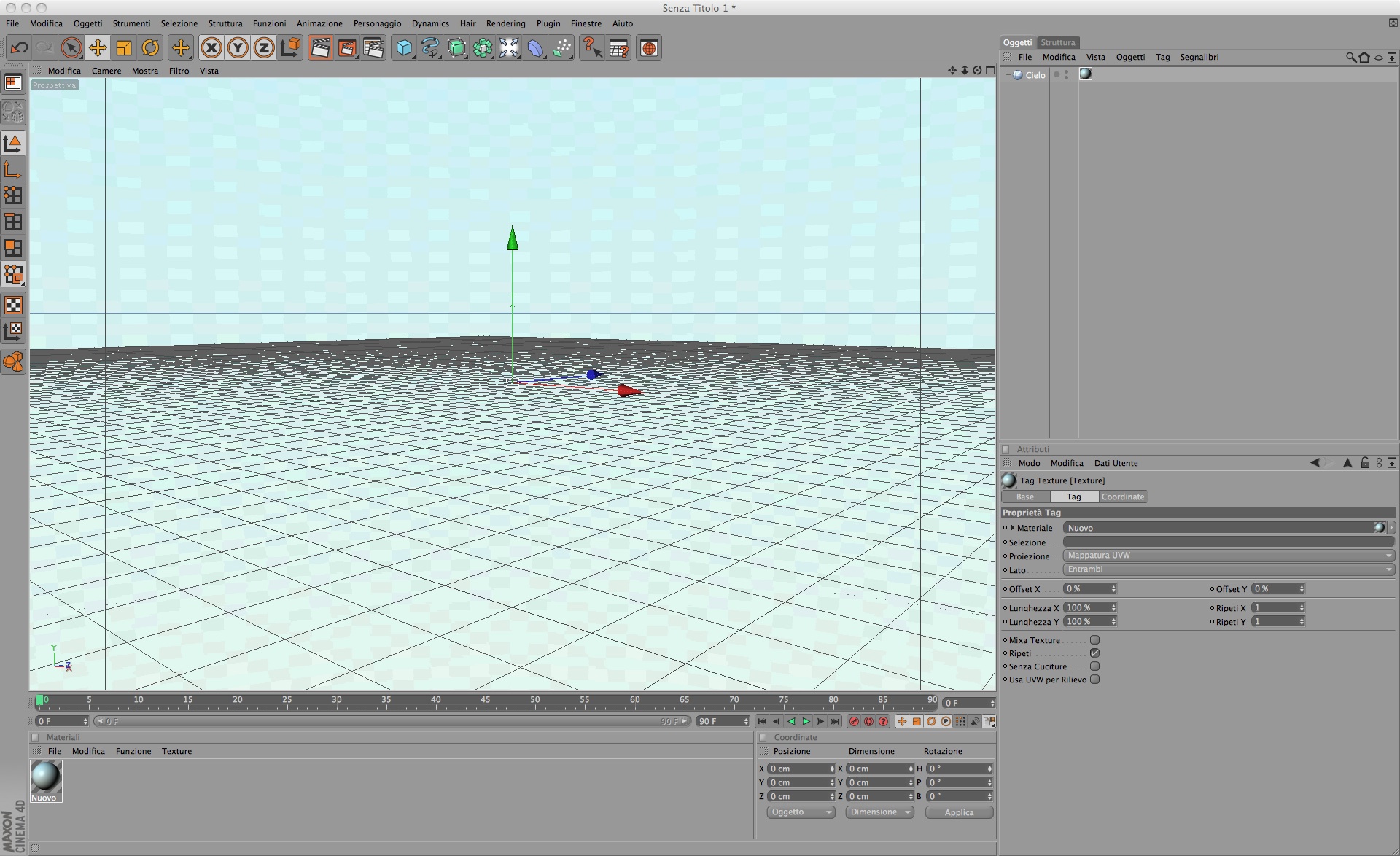Click the Applica button
The image size is (1400, 856).
959,812
